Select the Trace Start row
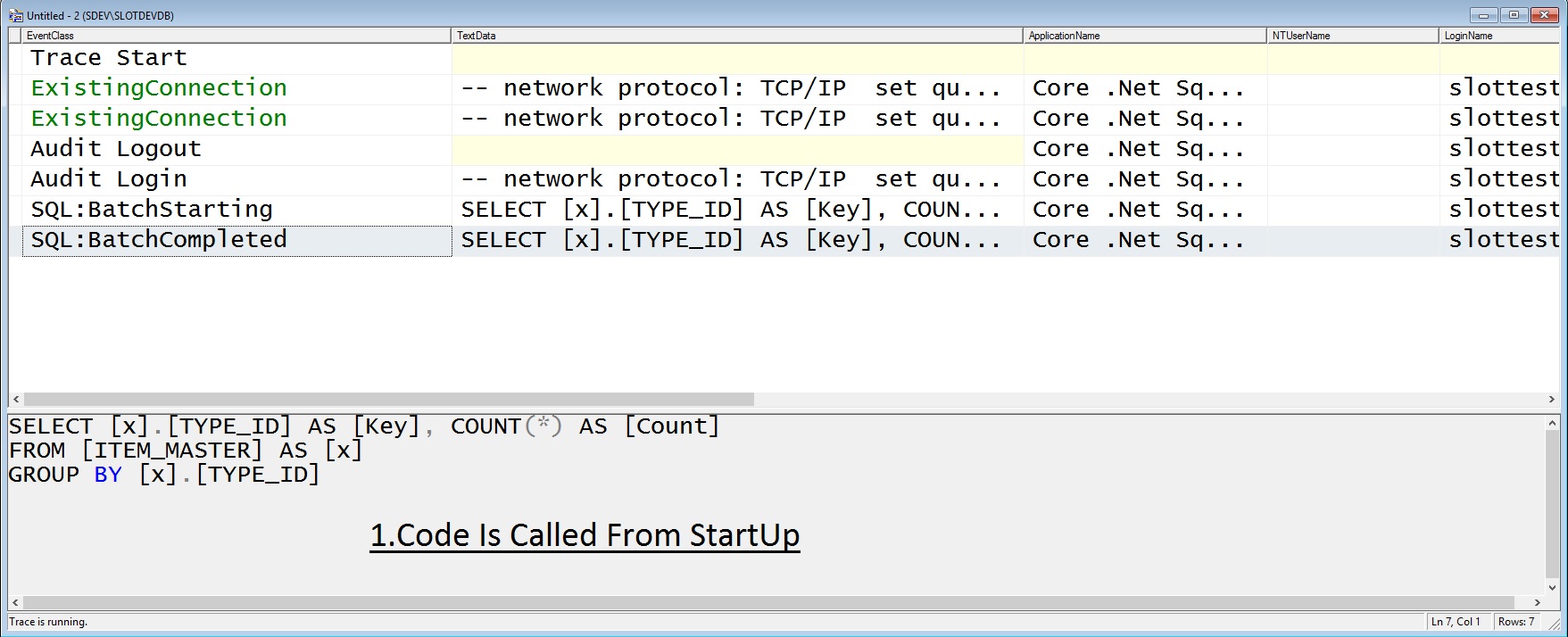Image resolution: width=1568 pixels, height=637 pixels. pyautogui.click(x=178, y=57)
